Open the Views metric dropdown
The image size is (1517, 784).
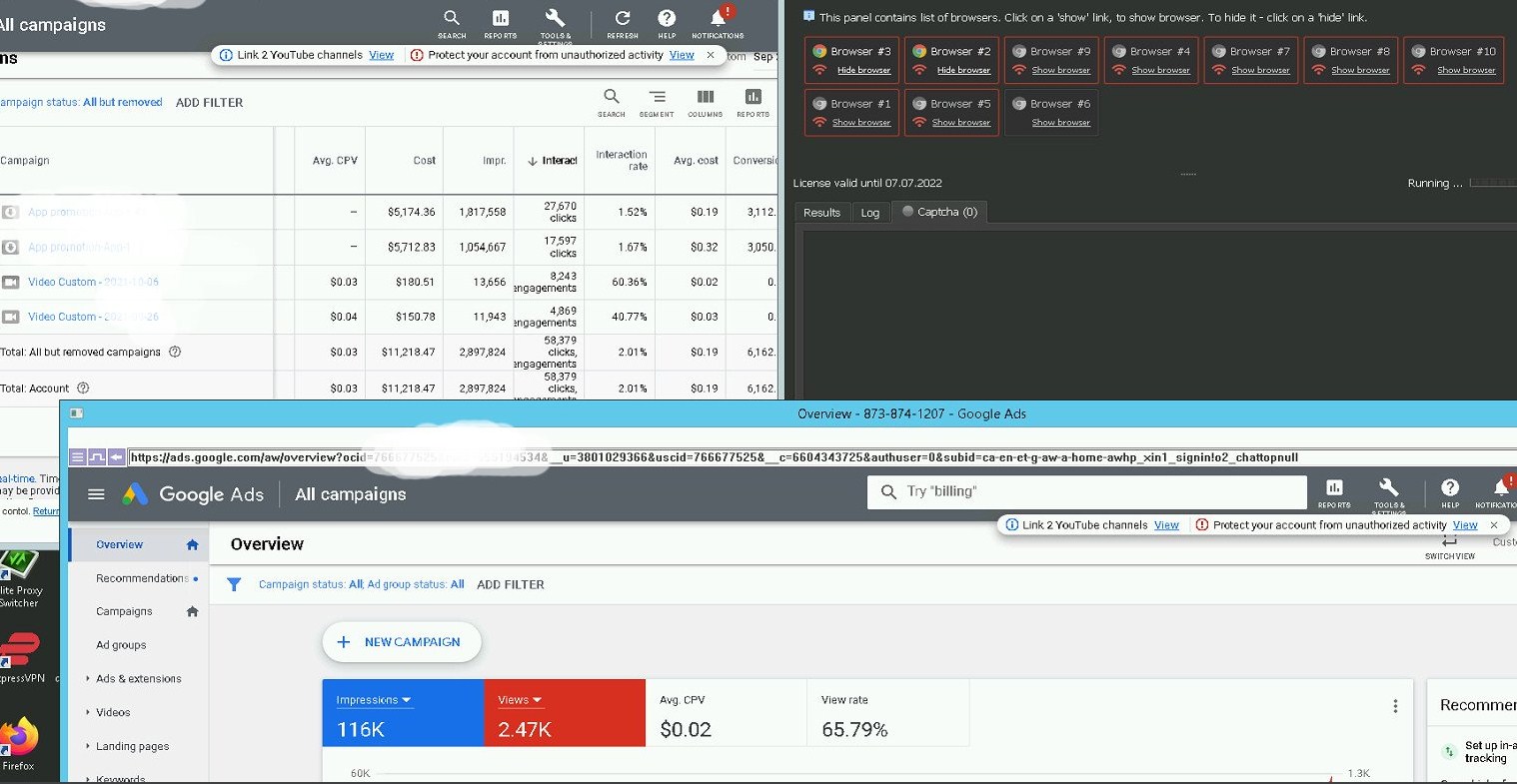(520, 700)
